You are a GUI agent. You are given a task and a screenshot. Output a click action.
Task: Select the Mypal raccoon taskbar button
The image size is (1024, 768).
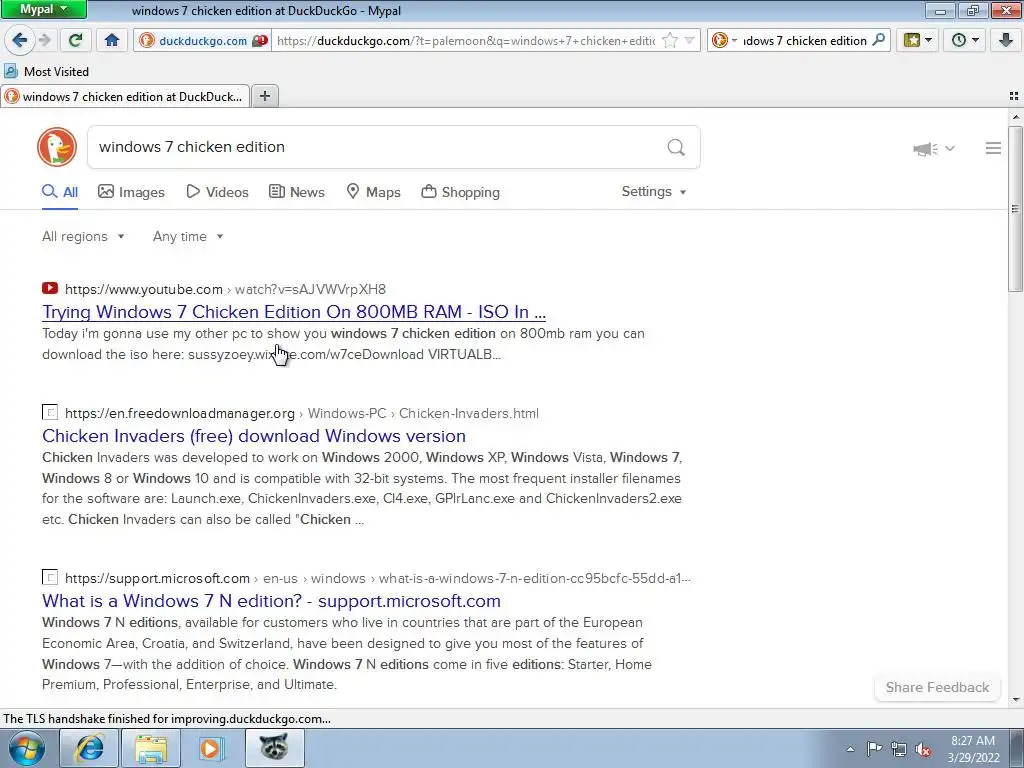(275, 748)
